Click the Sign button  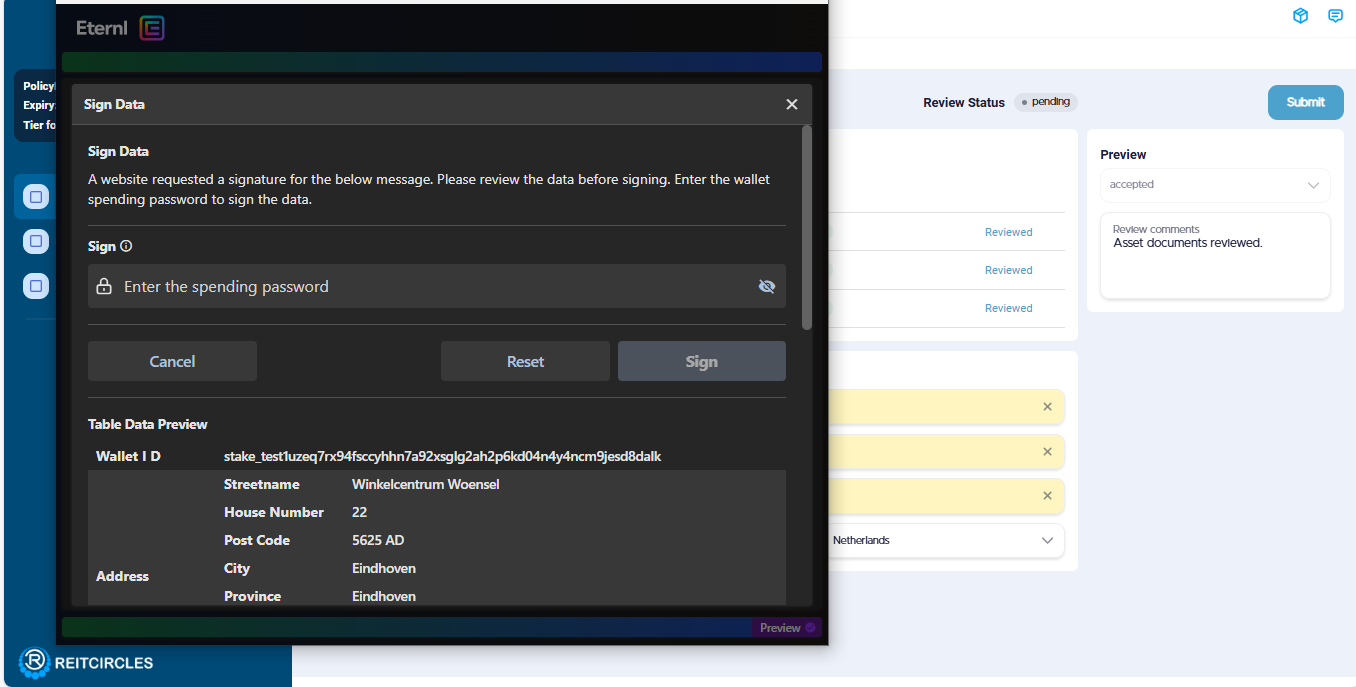(x=701, y=362)
